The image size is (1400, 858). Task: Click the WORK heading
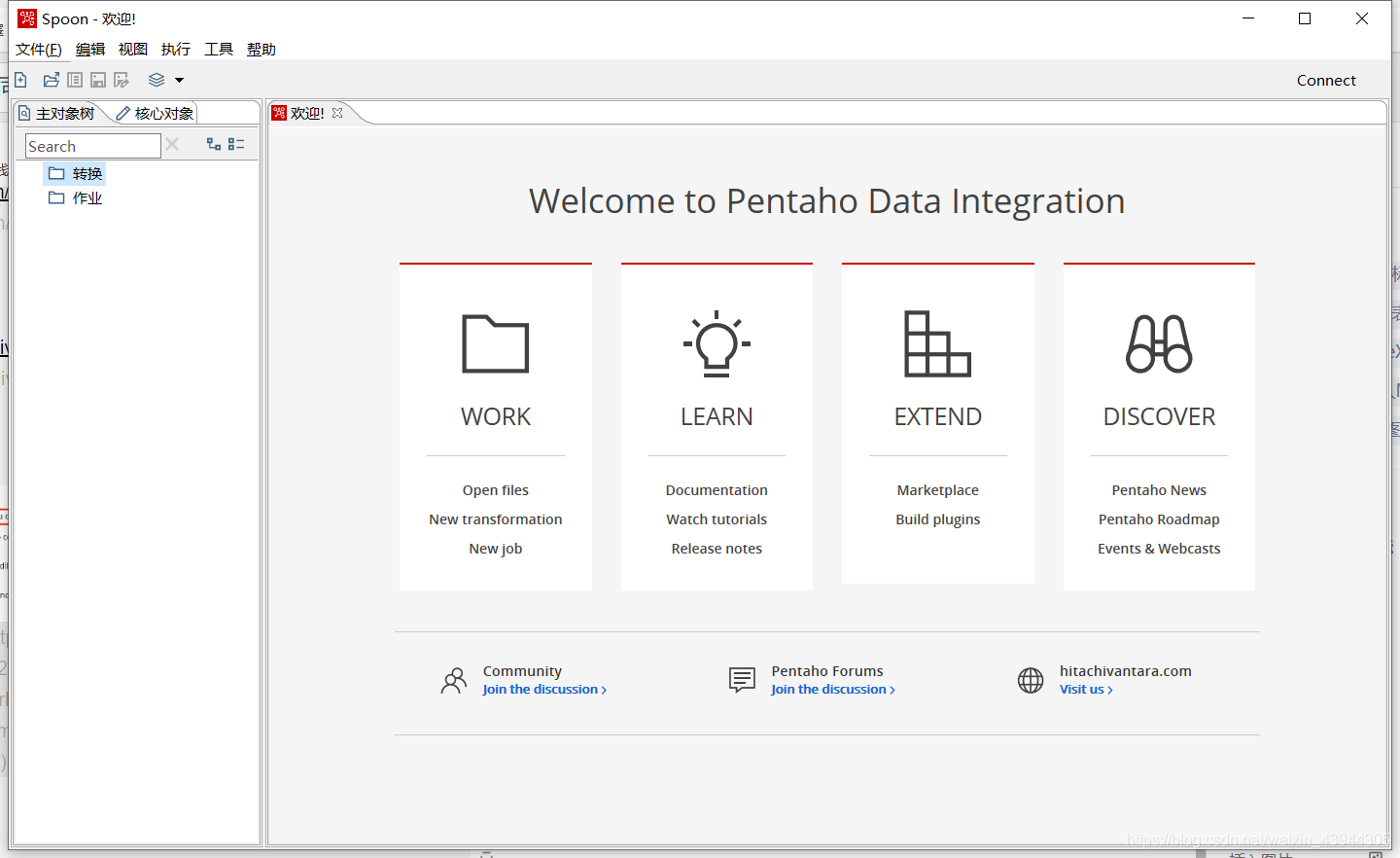pyautogui.click(x=496, y=416)
